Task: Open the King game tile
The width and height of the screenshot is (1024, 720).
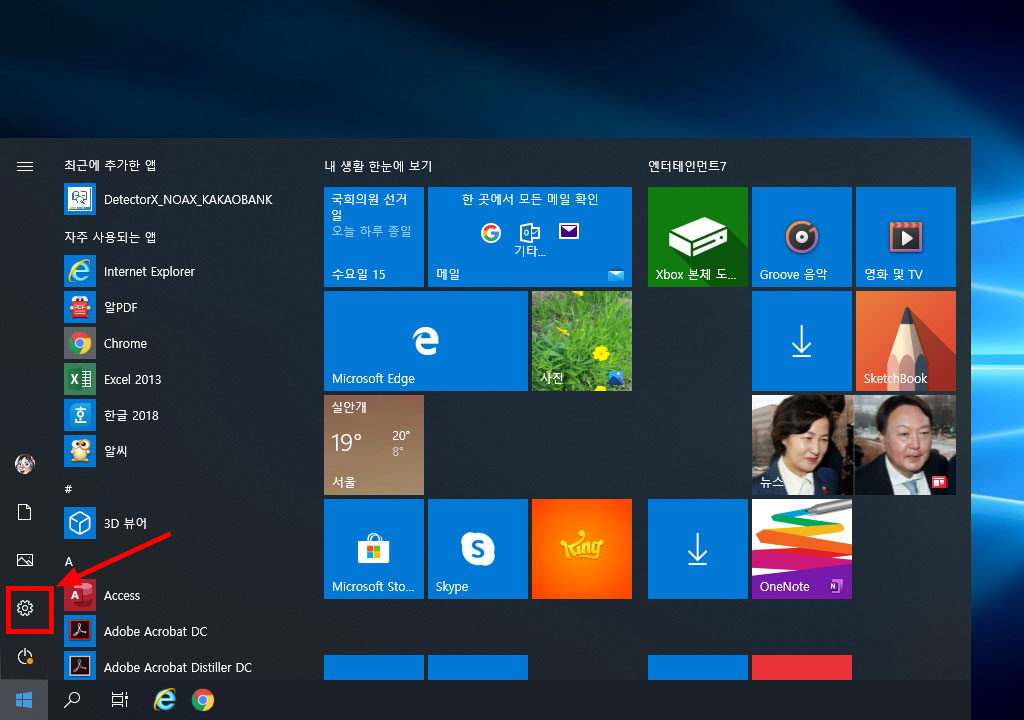Action: point(582,549)
